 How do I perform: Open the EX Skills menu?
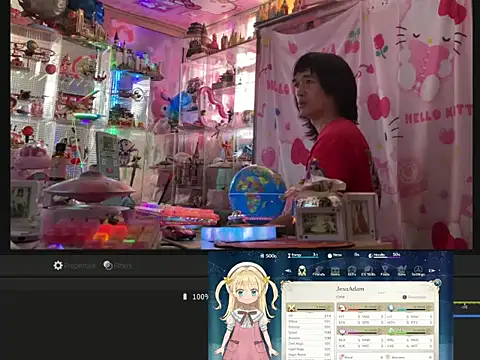point(368,271)
